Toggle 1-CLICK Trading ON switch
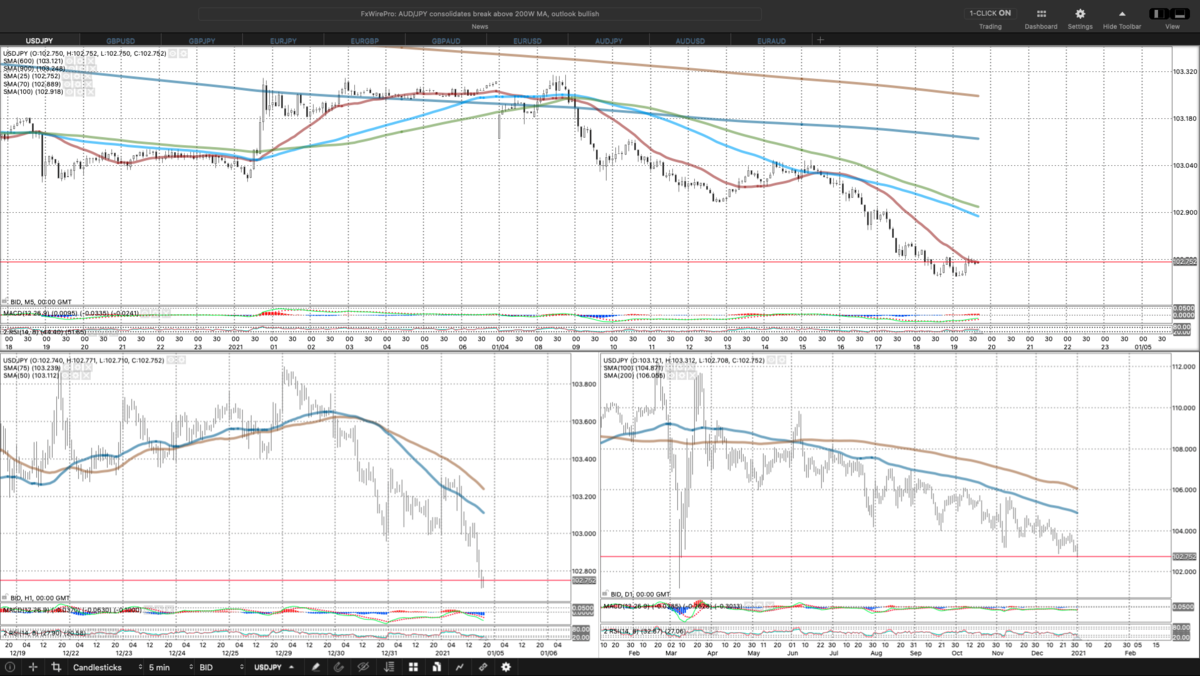 click(990, 13)
